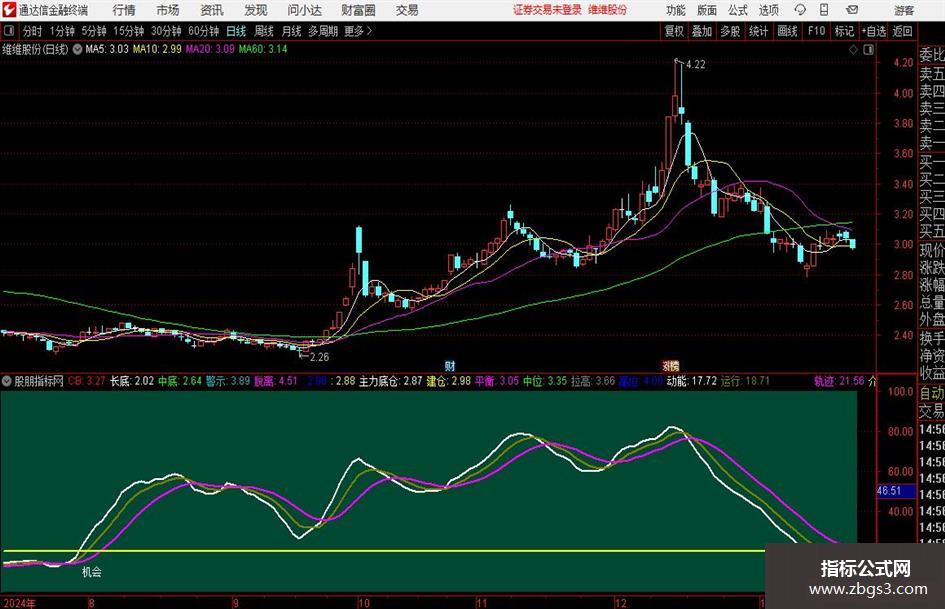Select the 日线 daily period tab

[x=236, y=31]
